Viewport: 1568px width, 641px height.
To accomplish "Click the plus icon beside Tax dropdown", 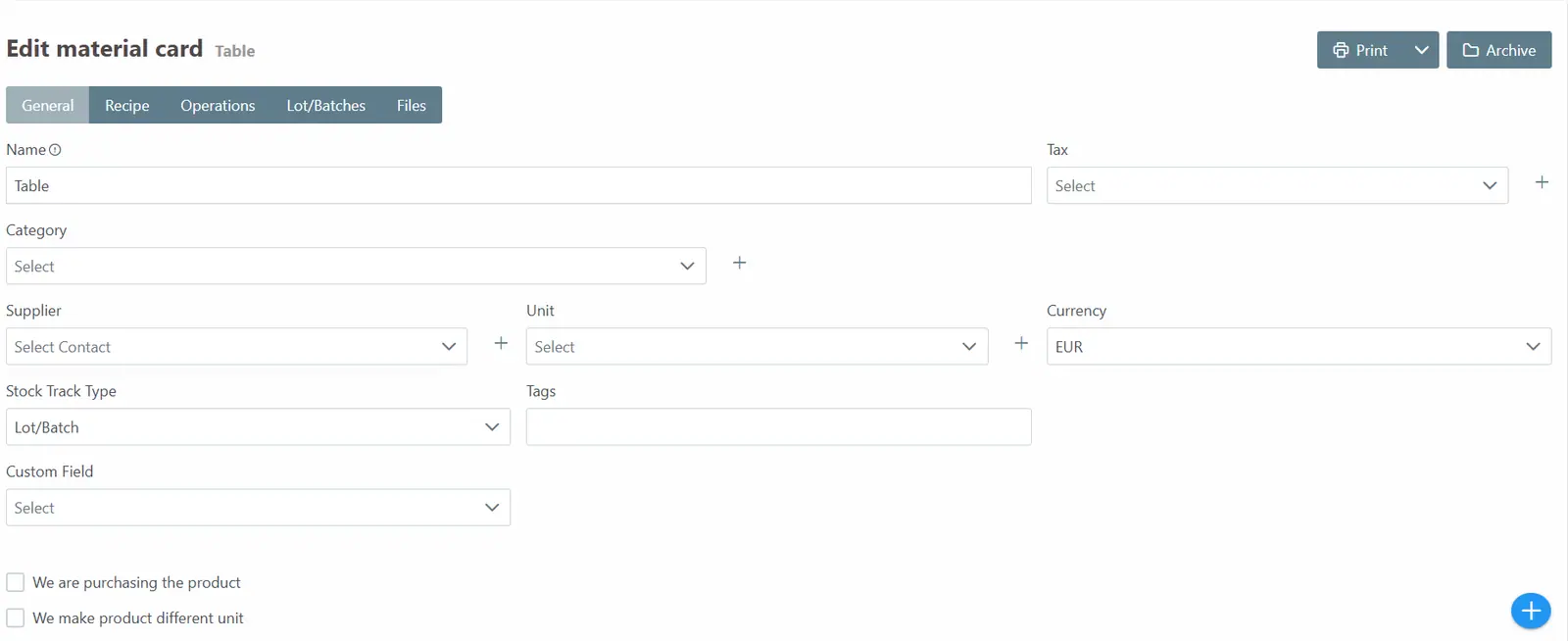I will coord(1542,182).
